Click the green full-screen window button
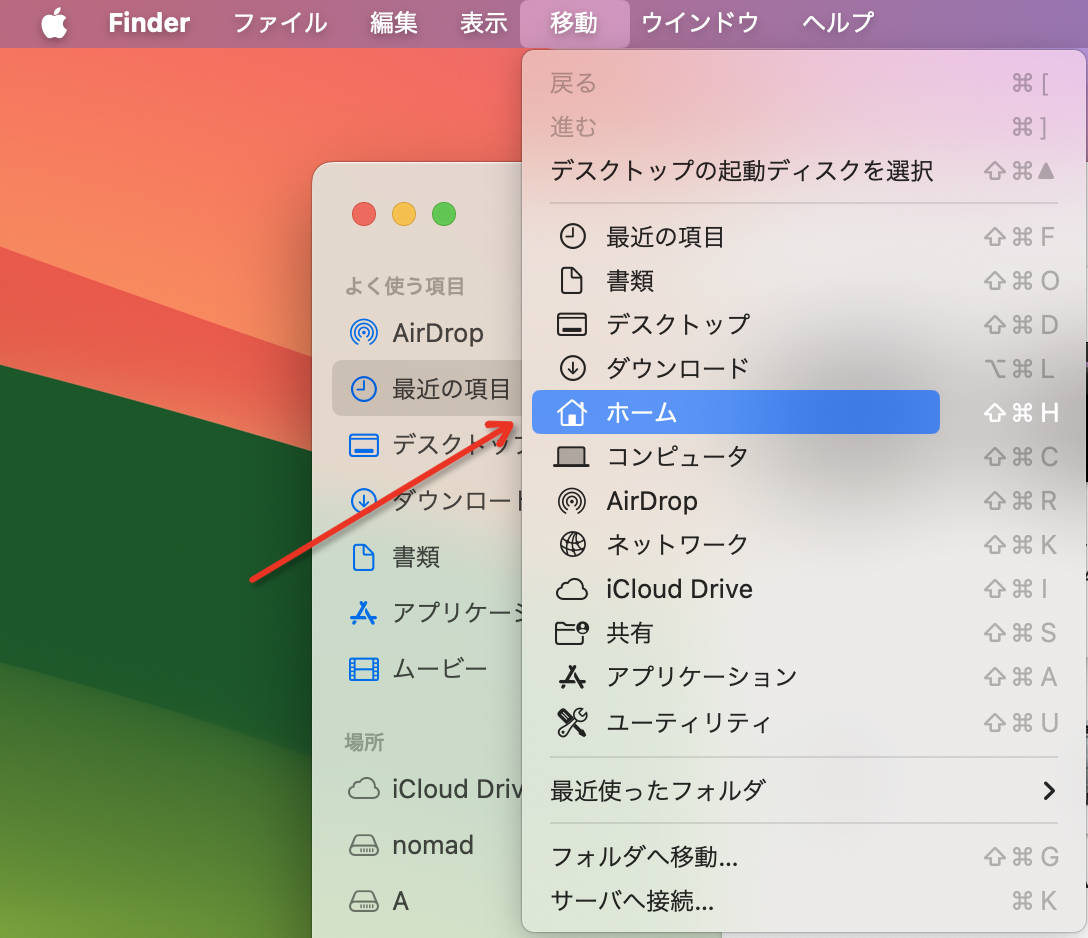The width and height of the screenshot is (1088, 938). pyautogui.click(x=444, y=214)
